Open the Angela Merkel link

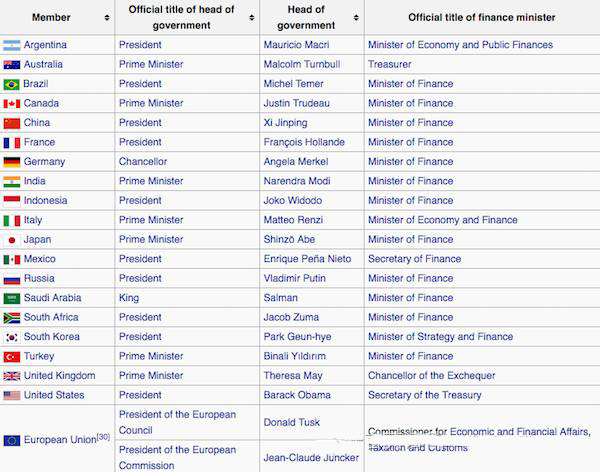pos(298,162)
